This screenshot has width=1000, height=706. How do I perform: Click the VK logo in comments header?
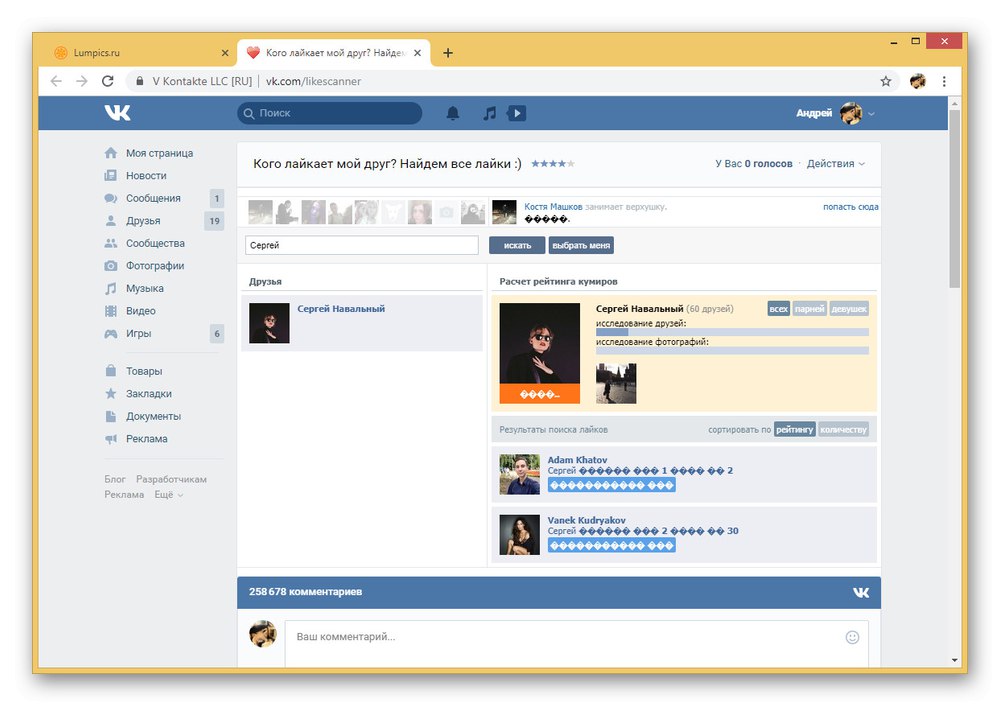(x=861, y=592)
